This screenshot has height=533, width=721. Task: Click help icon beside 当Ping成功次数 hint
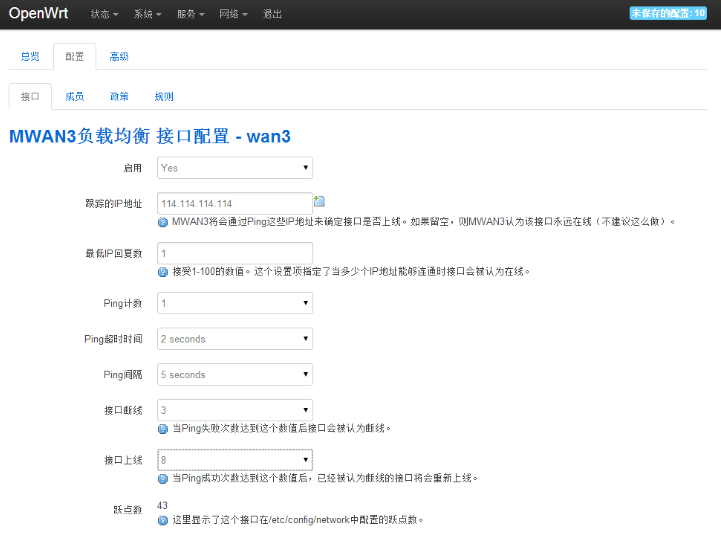(163, 479)
